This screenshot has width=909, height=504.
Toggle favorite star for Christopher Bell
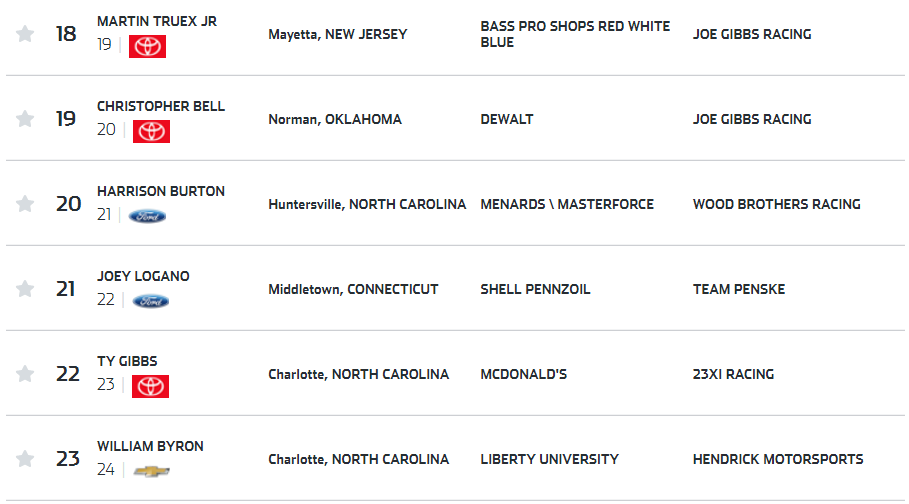tap(25, 119)
